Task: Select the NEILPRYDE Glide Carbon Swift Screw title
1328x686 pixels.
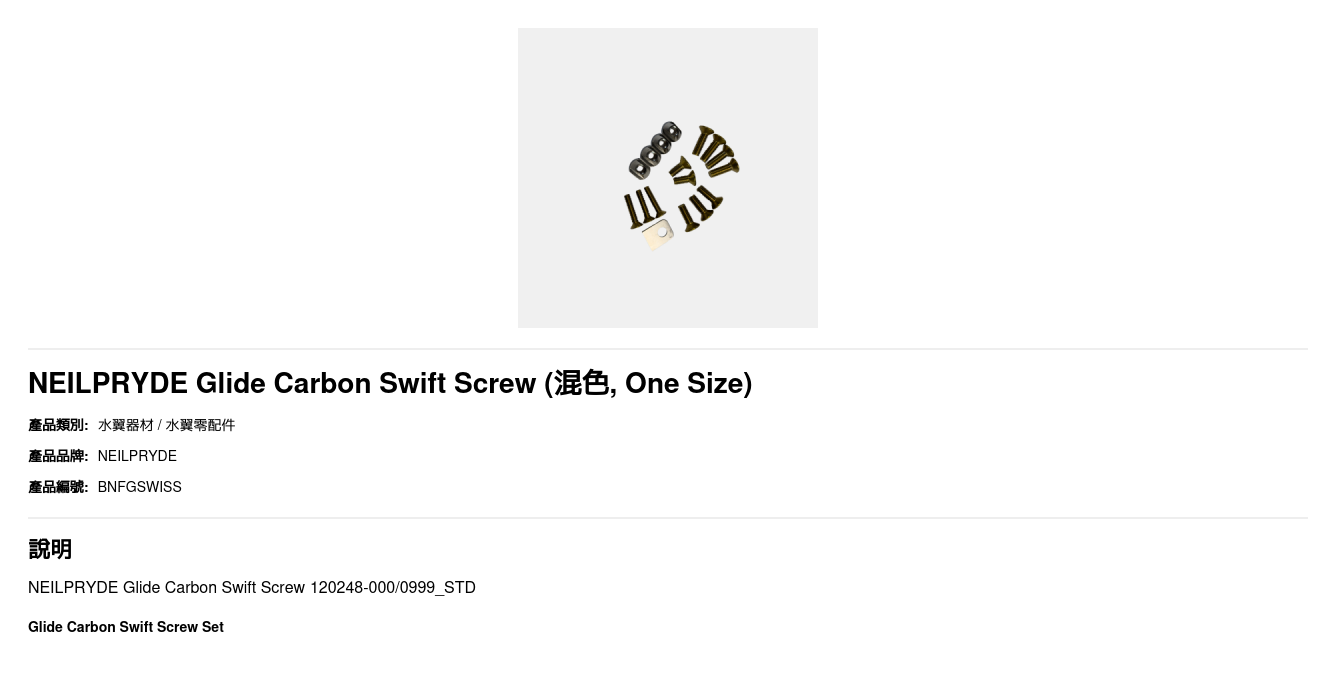Action: click(282, 383)
